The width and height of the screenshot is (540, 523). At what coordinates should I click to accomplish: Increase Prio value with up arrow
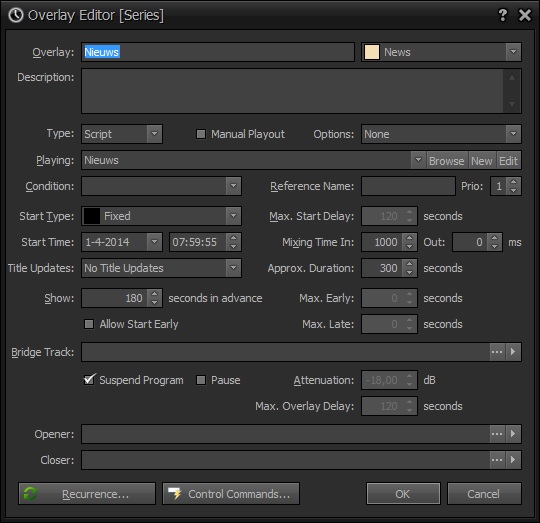(x=513, y=182)
